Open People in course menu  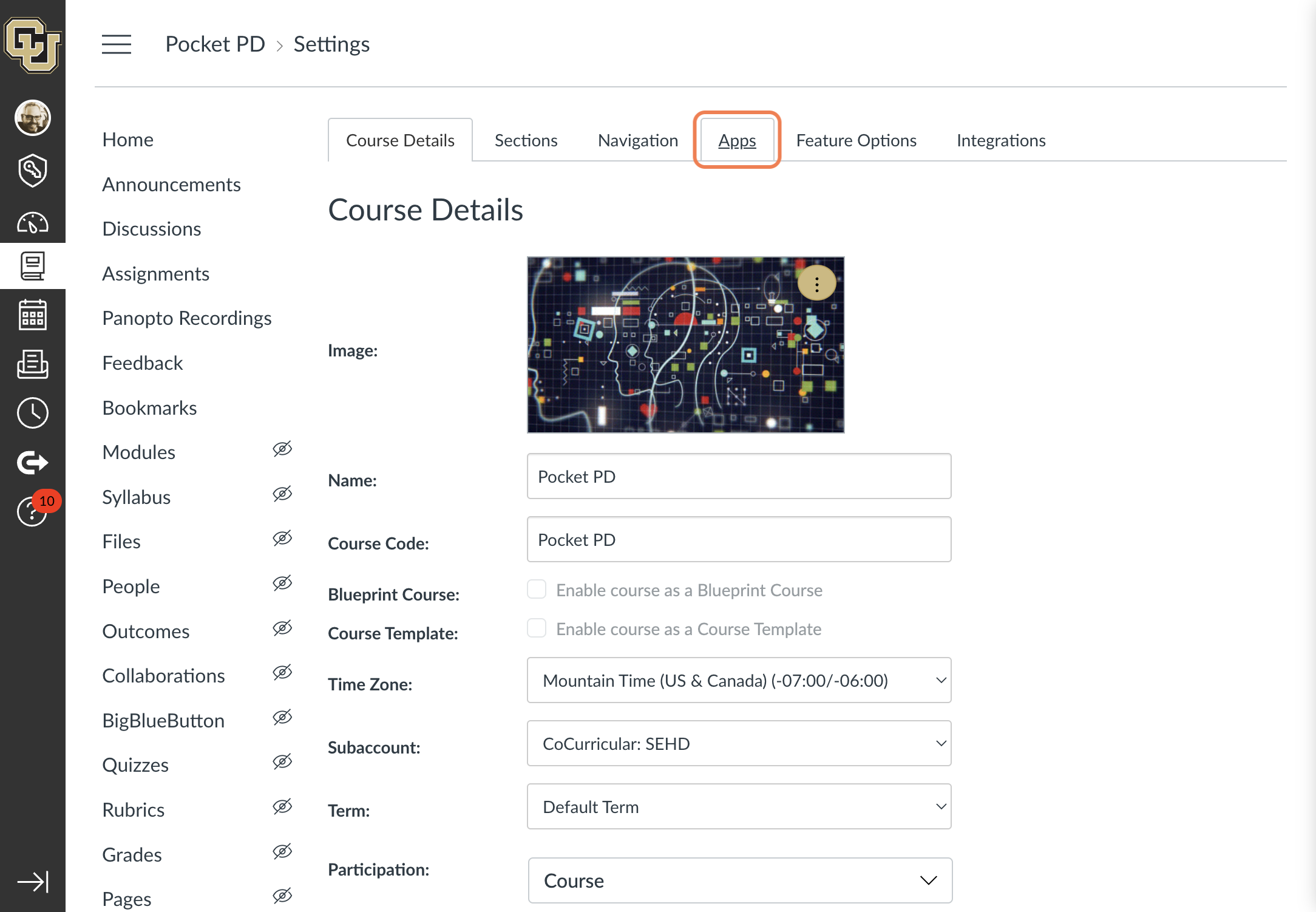[x=131, y=587]
